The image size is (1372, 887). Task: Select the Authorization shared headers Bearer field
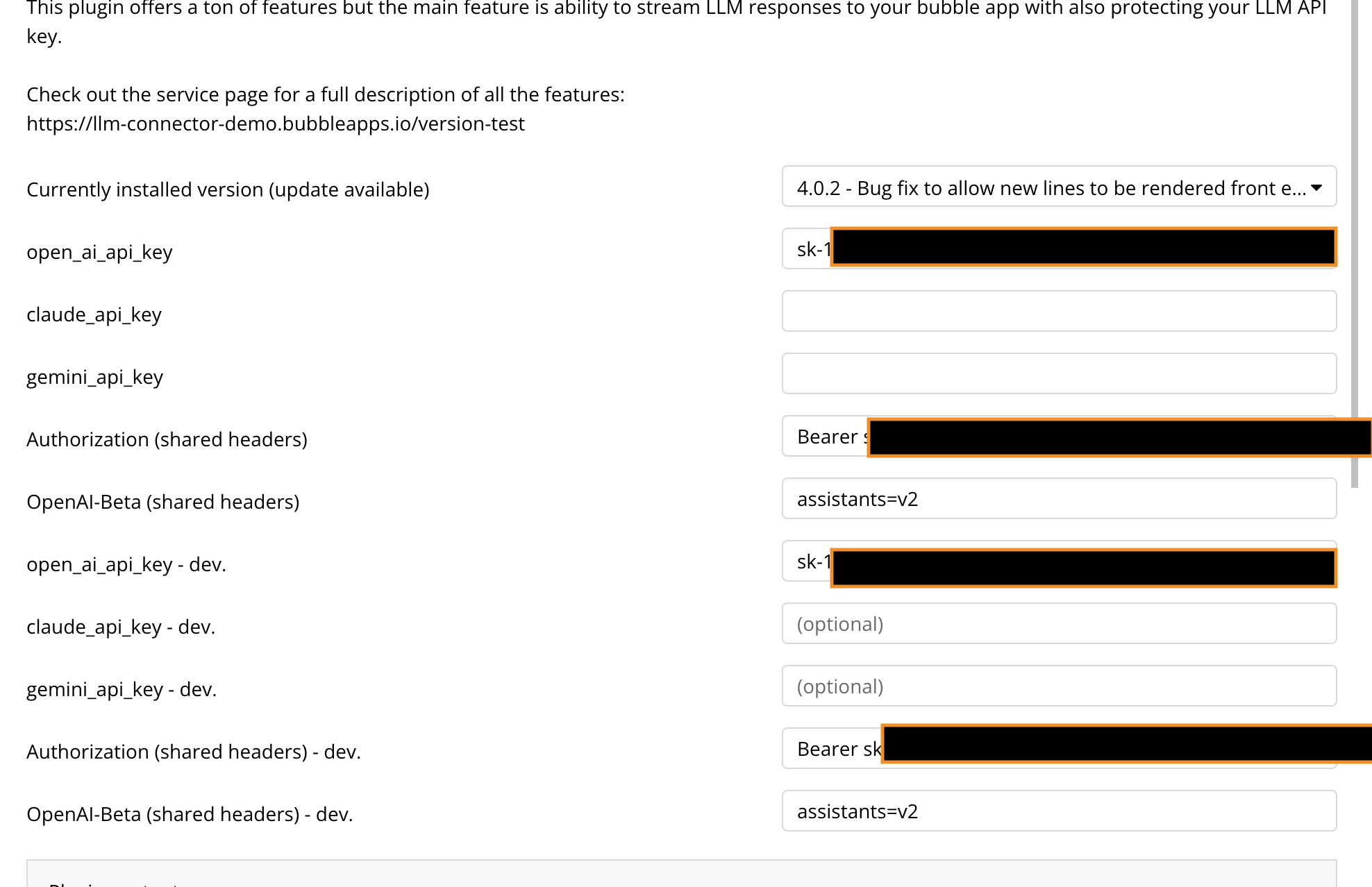click(x=1059, y=436)
